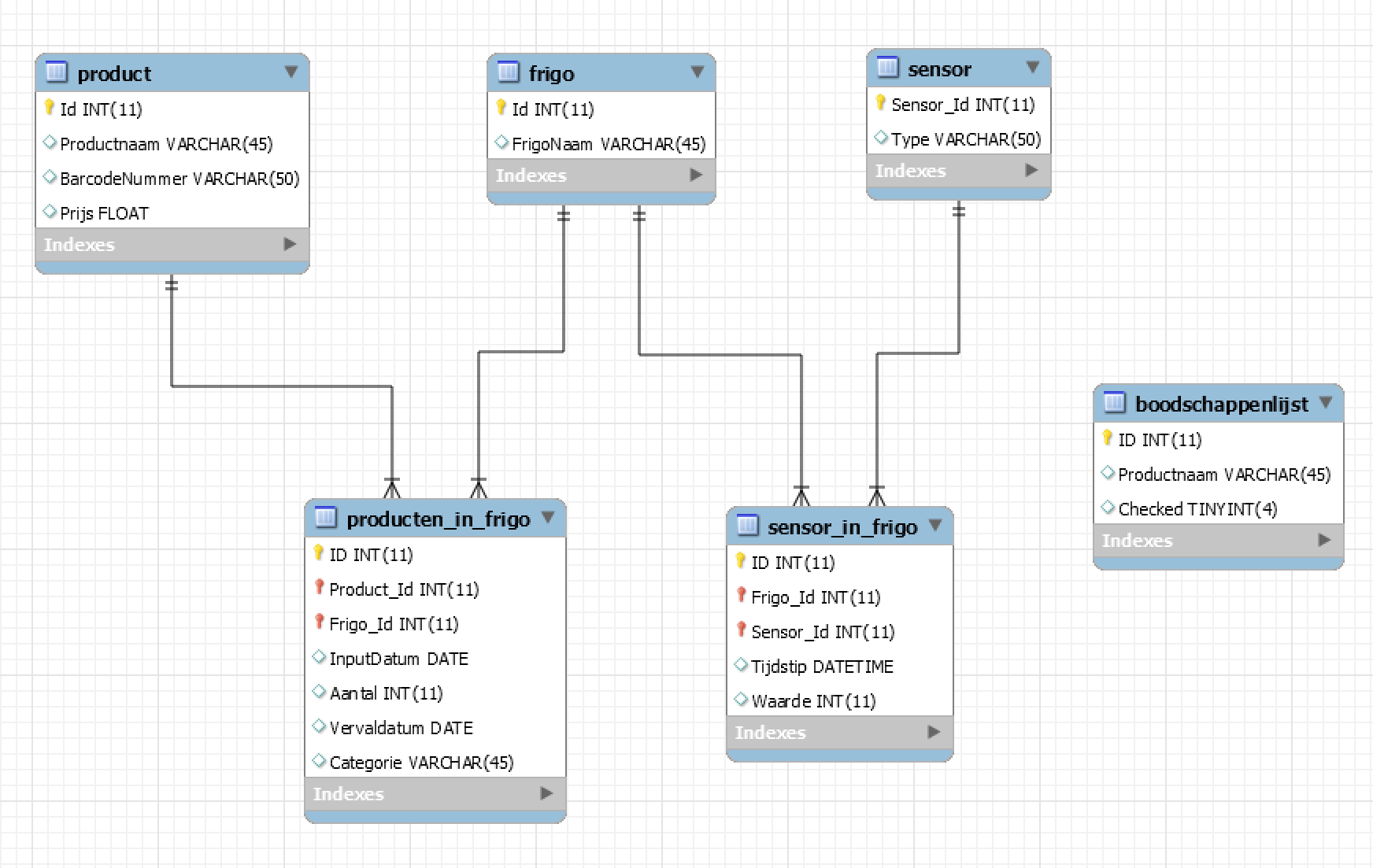Expand Indexes section of product table

pyautogui.click(x=290, y=244)
